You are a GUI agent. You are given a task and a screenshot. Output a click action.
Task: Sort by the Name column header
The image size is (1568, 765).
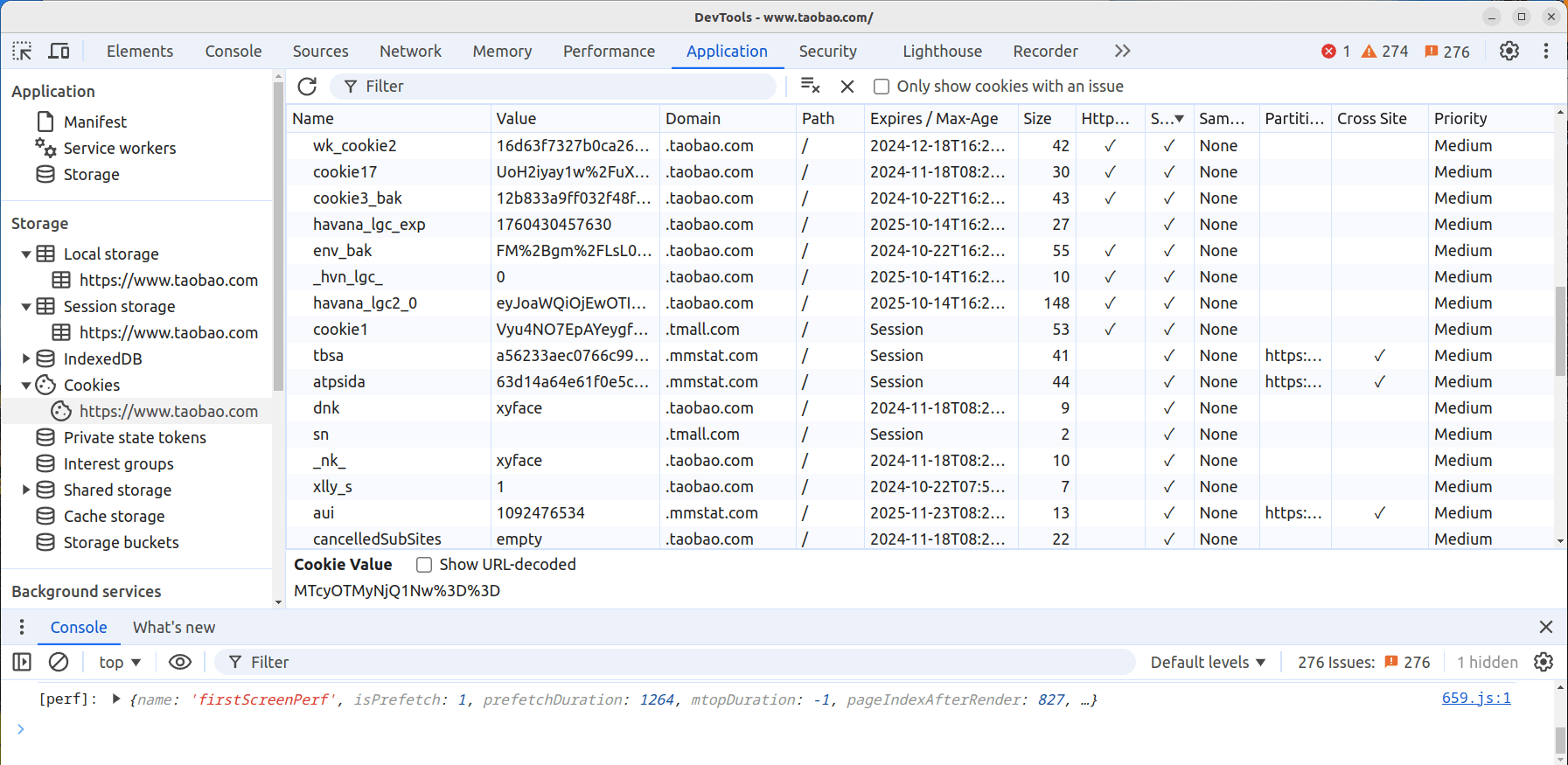388,118
